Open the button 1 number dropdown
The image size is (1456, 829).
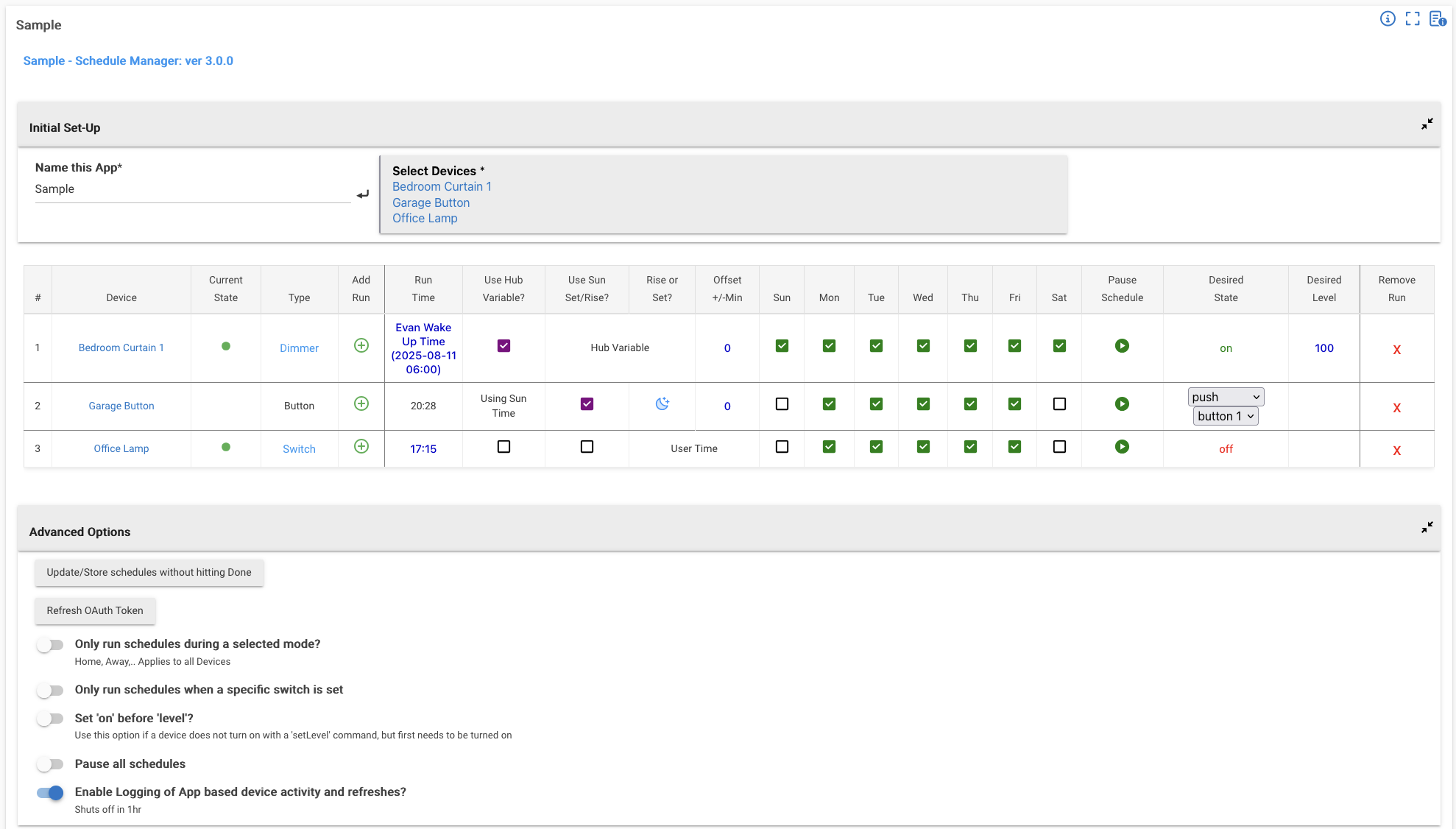[1225, 416]
